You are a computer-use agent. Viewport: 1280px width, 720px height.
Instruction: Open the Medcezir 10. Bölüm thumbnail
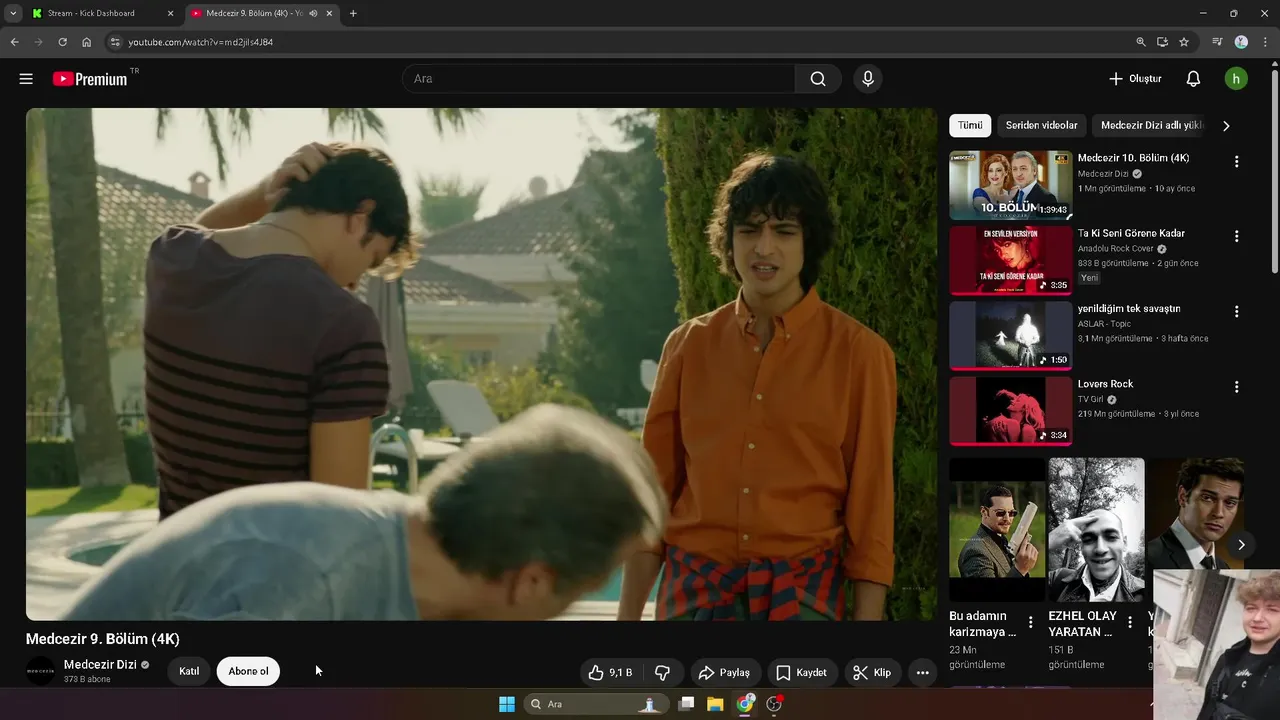click(x=1010, y=185)
